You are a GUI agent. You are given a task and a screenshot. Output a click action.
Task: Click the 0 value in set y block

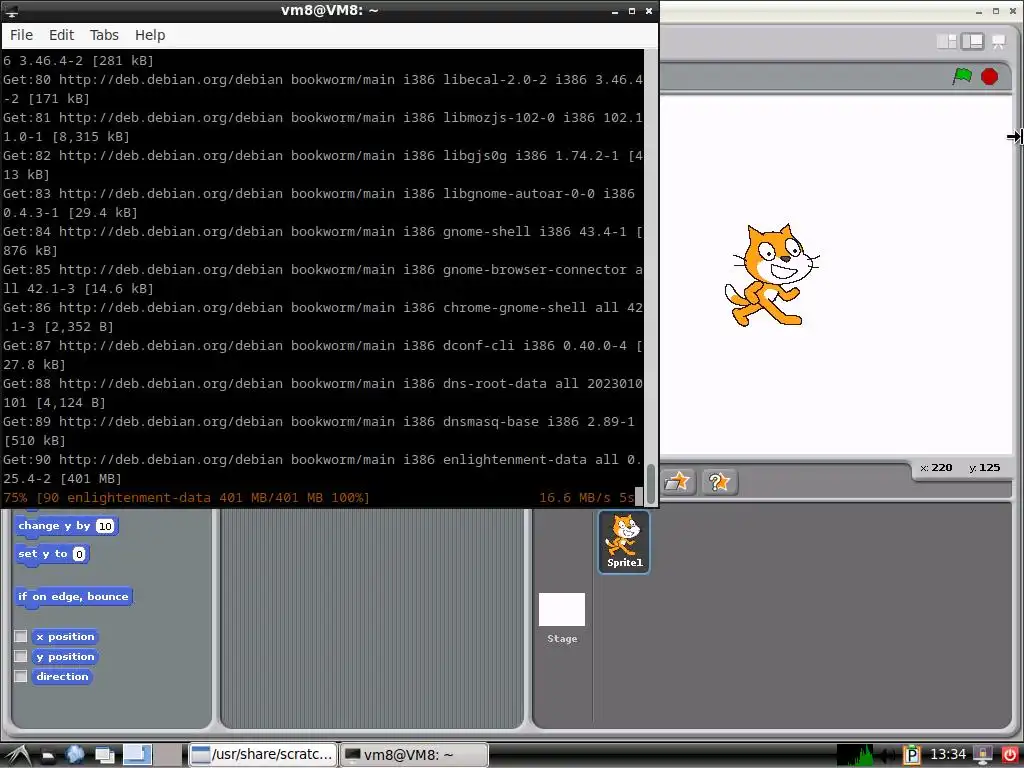pyautogui.click(x=79, y=554)
